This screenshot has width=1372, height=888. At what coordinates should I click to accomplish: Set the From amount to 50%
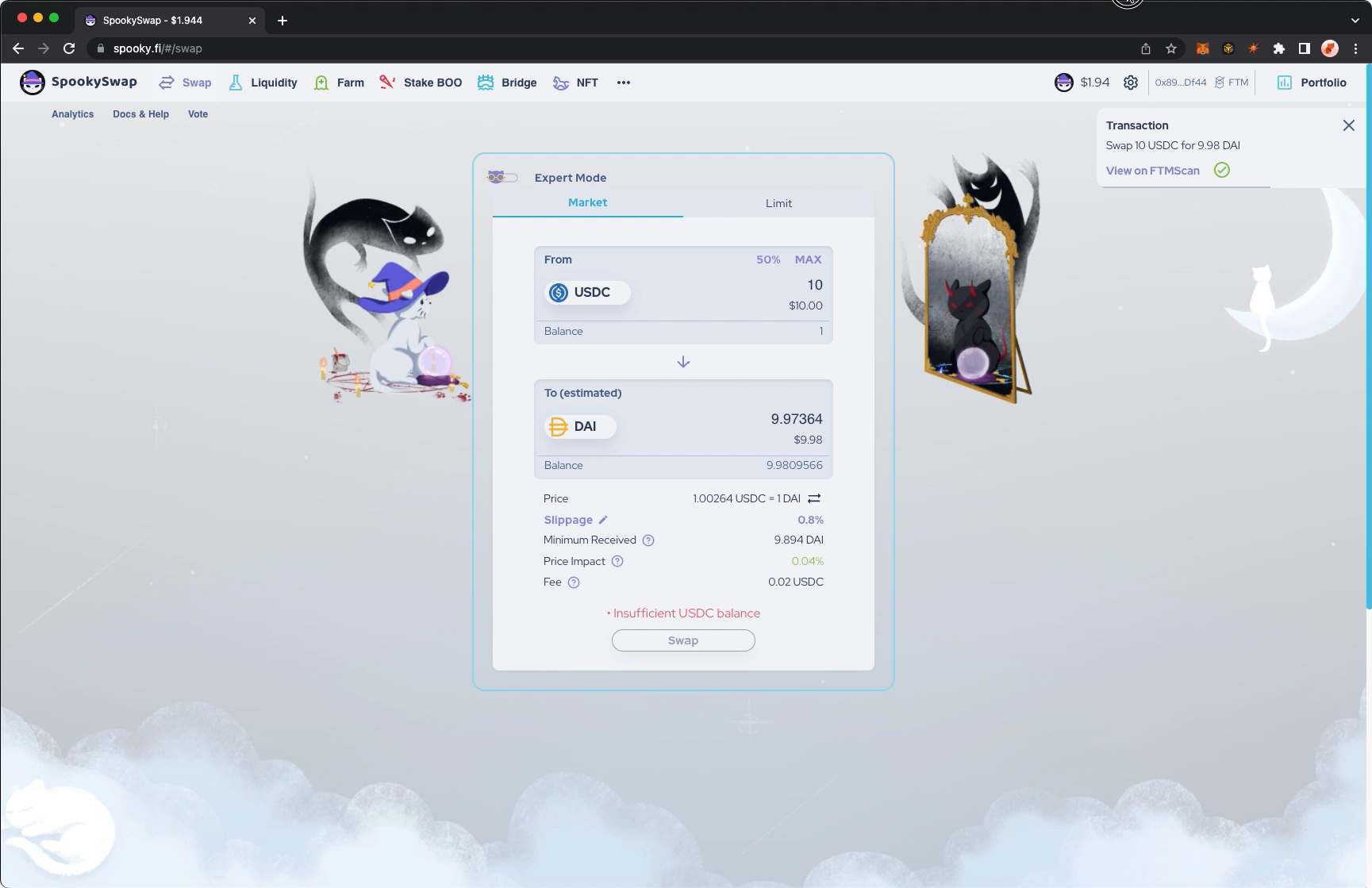tap(767, 259)
